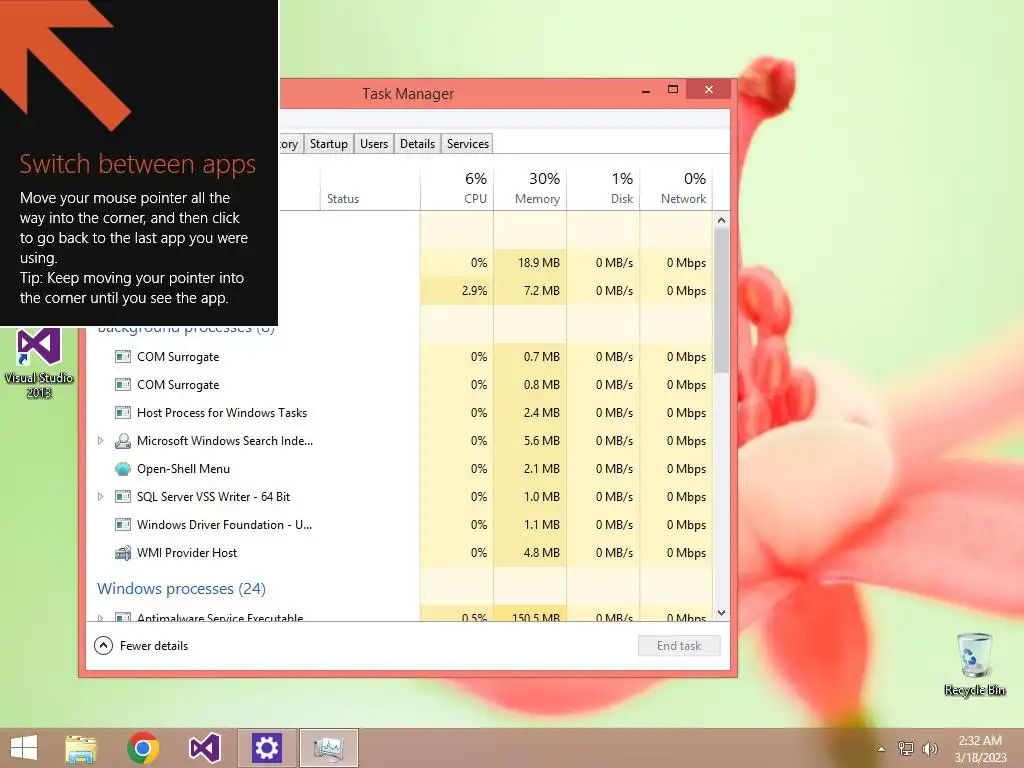Expand the Microsoft Windows Search Indexer row
The height and width of the screenshot is (768, 1024).
pos(101,441)
